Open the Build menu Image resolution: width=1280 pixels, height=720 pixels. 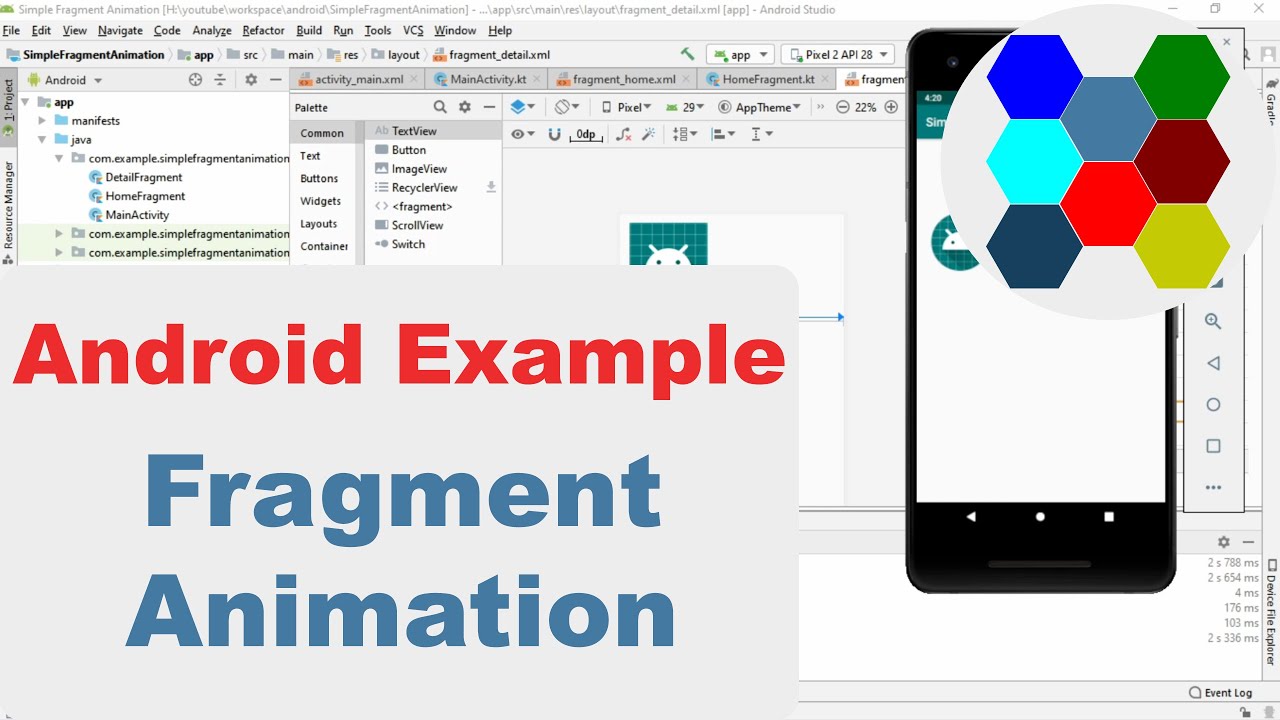tap(309, 31)
